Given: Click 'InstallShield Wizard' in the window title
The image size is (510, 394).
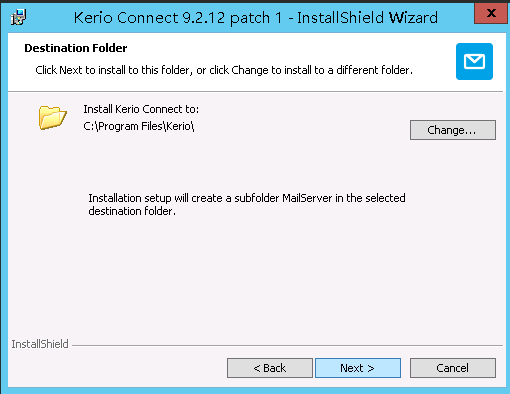Looking at the screenshot, I should 367,18.
